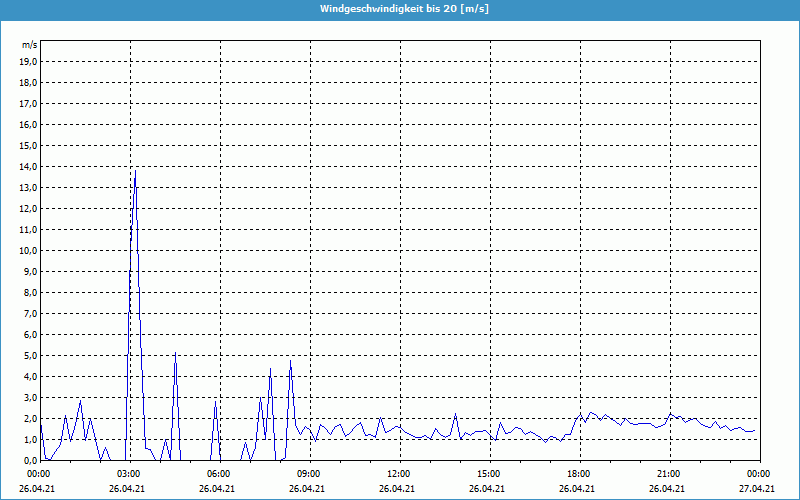Viewport: 800px width, 500px height.
Task: Select the 19,0 y-axis label
Action: (x=28, y=61)
